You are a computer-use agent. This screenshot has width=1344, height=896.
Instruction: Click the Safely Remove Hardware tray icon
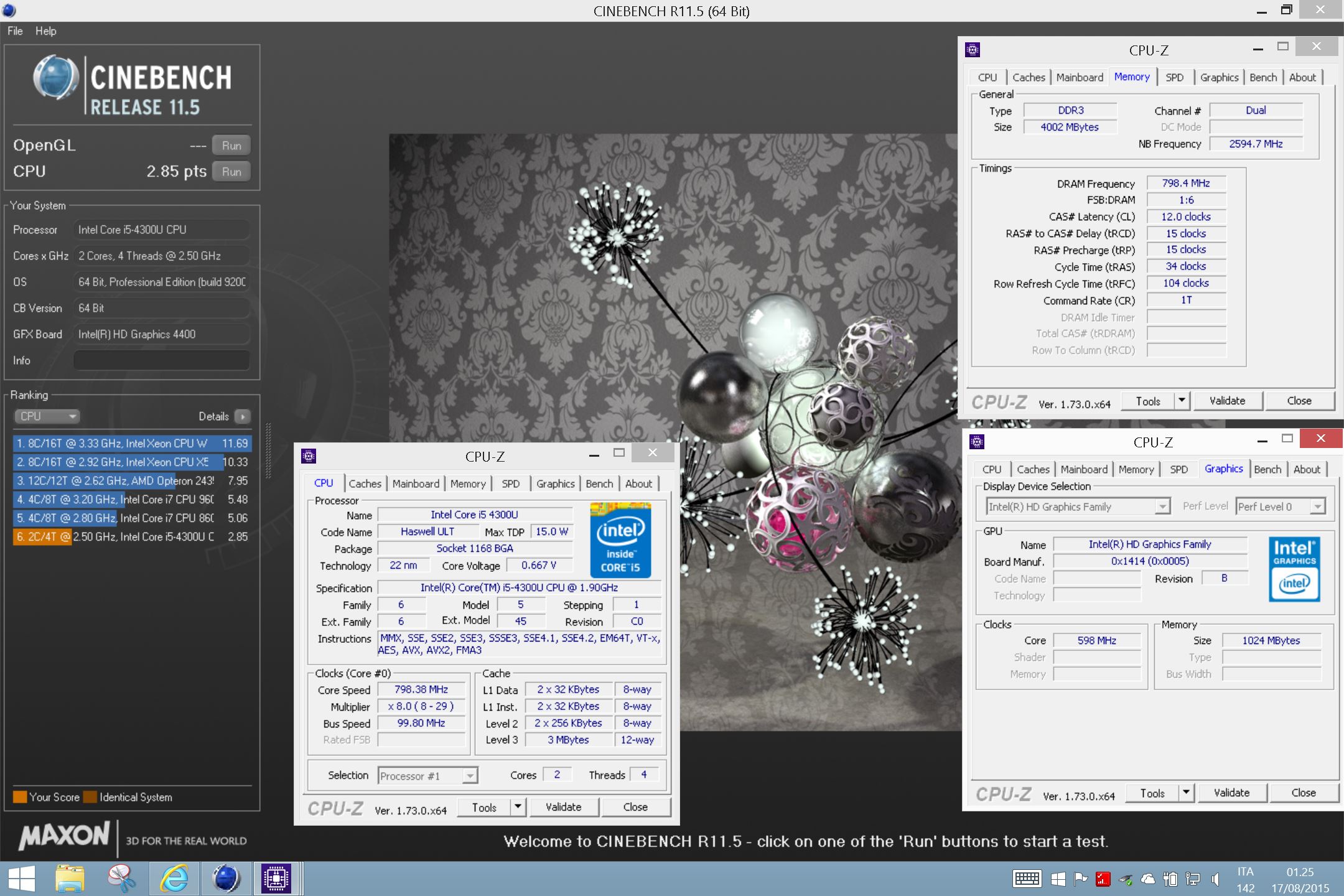[1125, 879]
